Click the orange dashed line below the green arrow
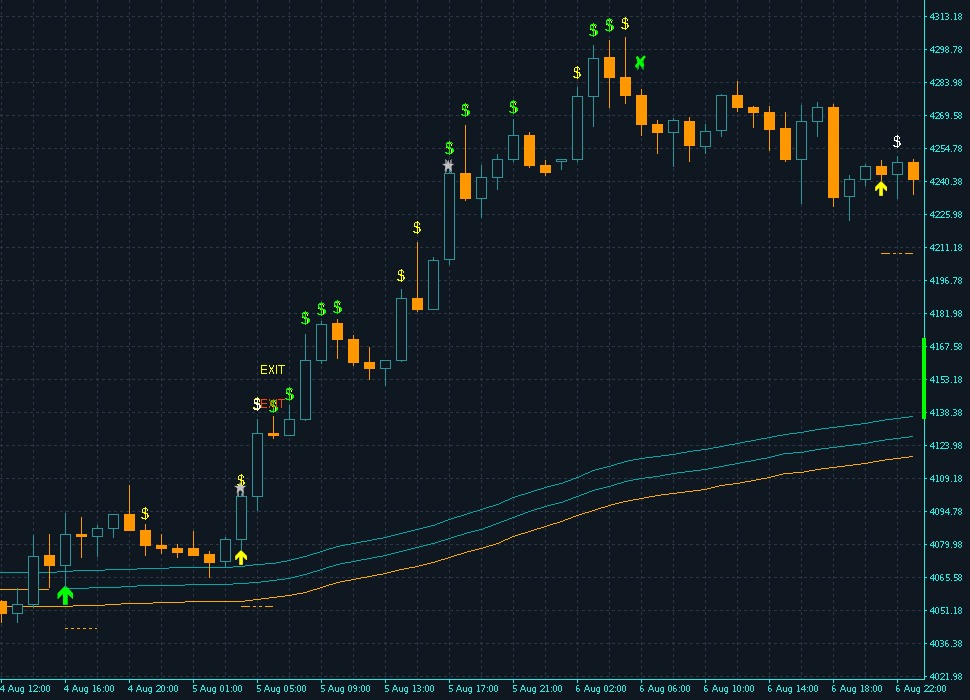The width and height of the screenshot is (970, 700). click(81, 628)
